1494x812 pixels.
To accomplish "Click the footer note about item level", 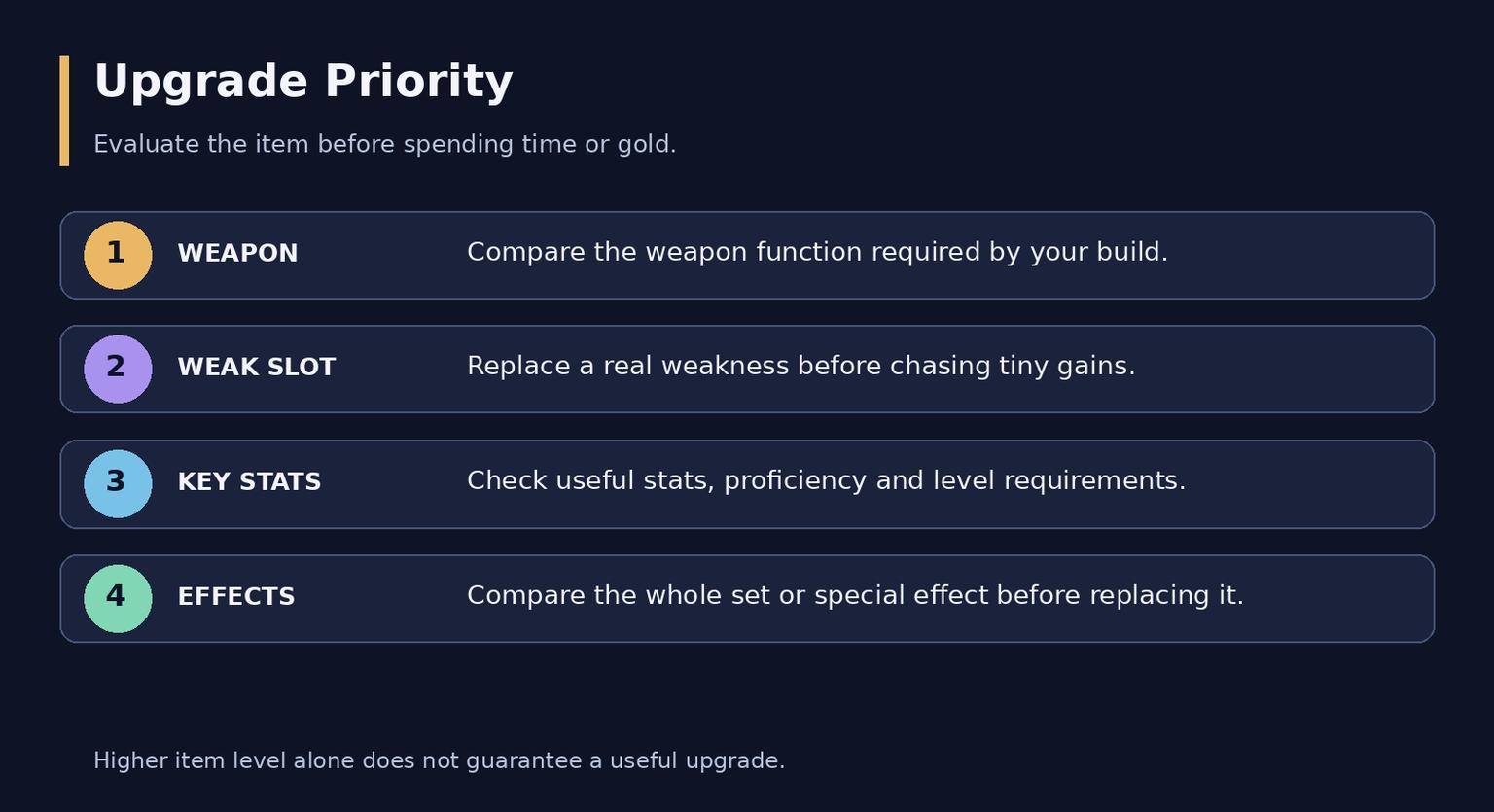I will point(439,760).
